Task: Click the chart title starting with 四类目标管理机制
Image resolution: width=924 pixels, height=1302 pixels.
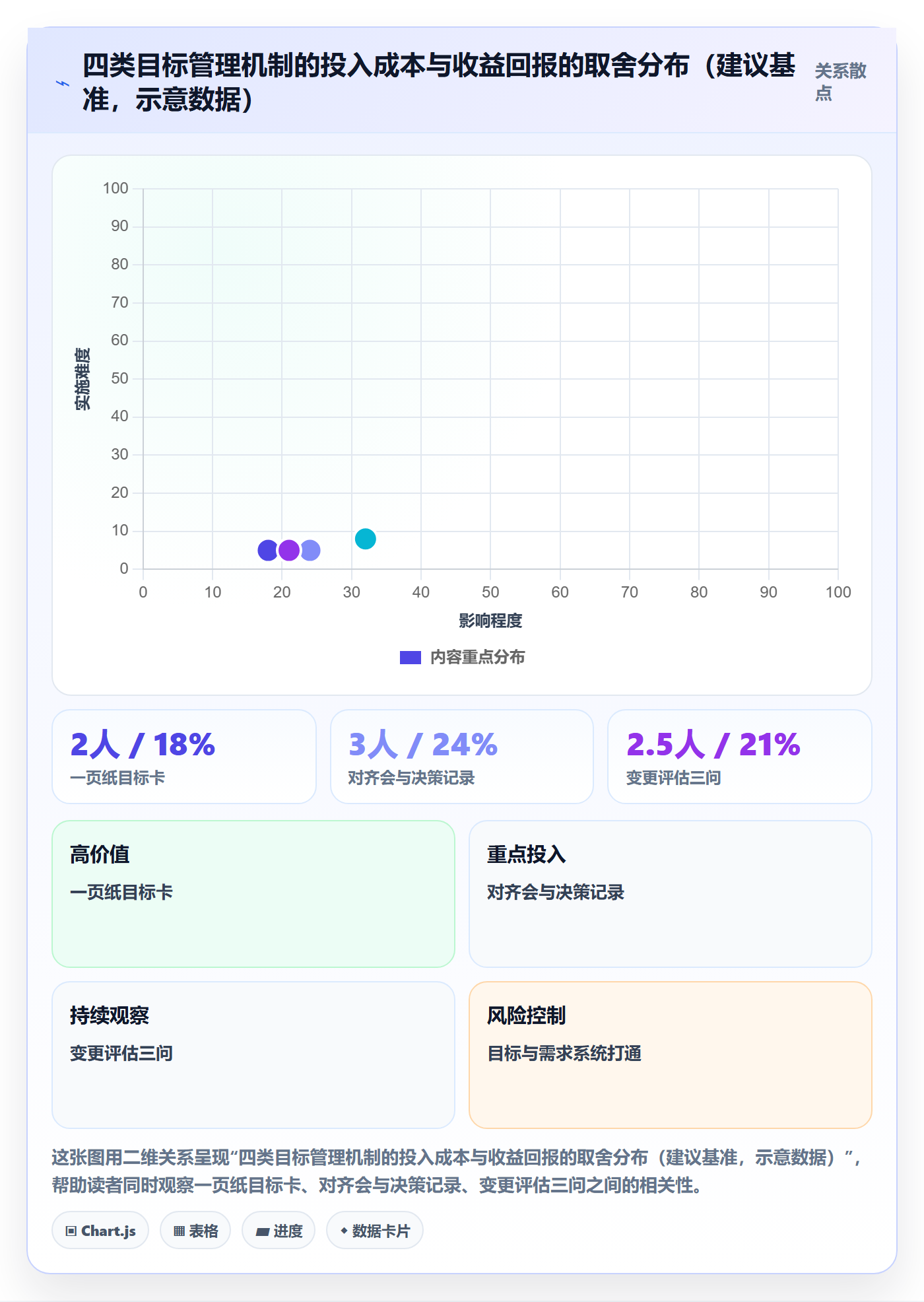Action: (439, 83)
